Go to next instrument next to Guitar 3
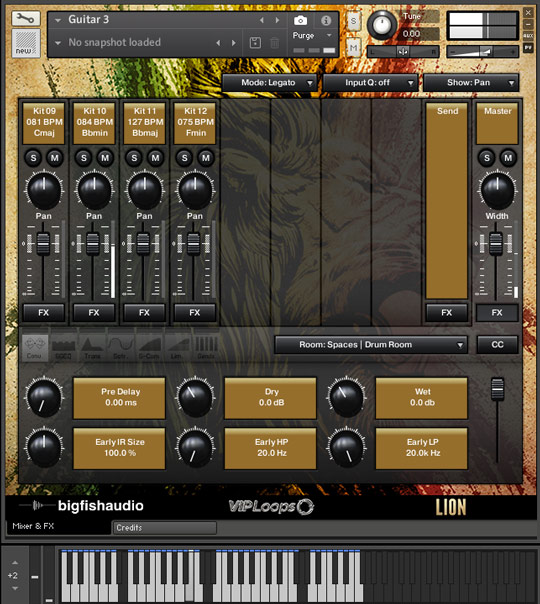This screenshot has width=540, height=604. click(x=277, y=20)
